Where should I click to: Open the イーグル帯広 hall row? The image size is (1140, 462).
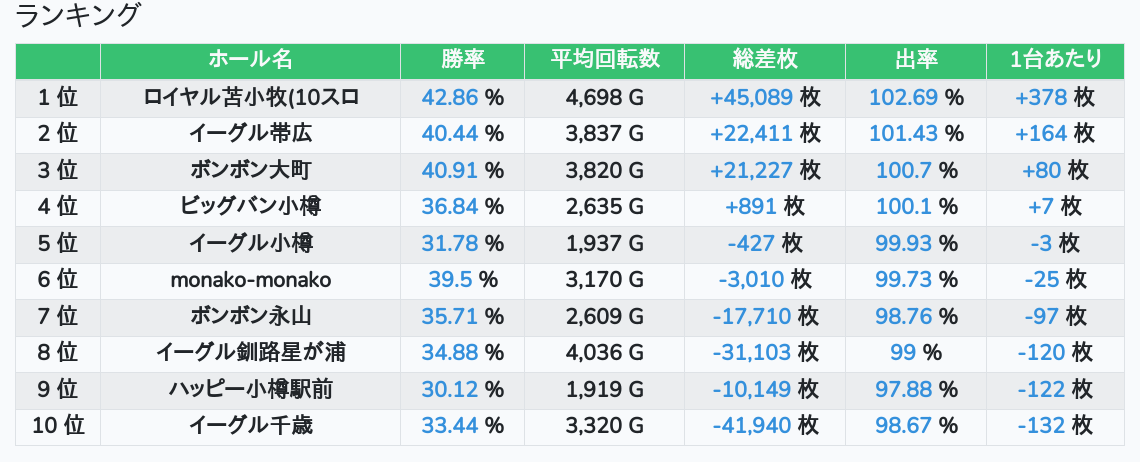point(250,134)
